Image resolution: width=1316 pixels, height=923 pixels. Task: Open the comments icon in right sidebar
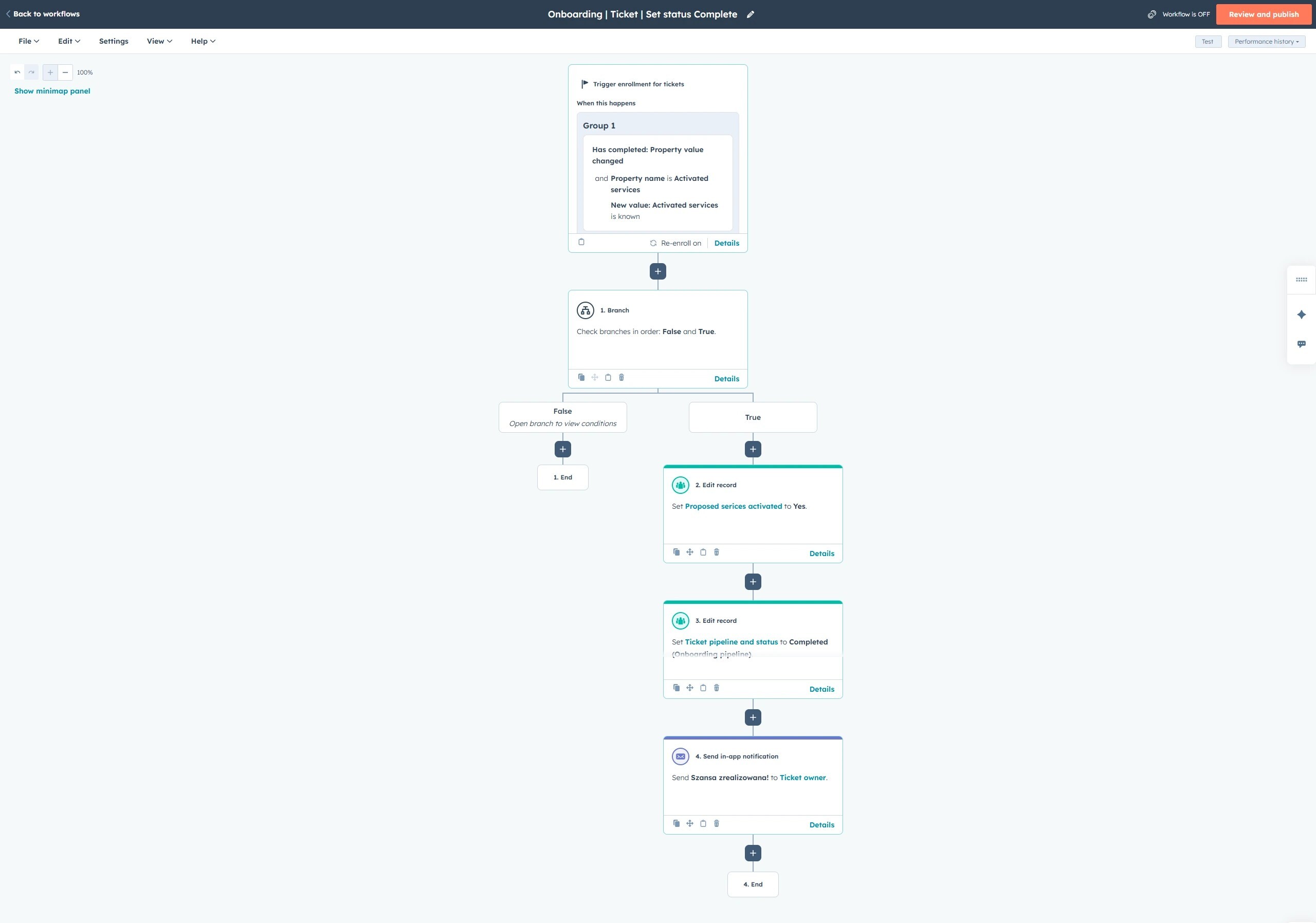click(x=1301, y=344)
